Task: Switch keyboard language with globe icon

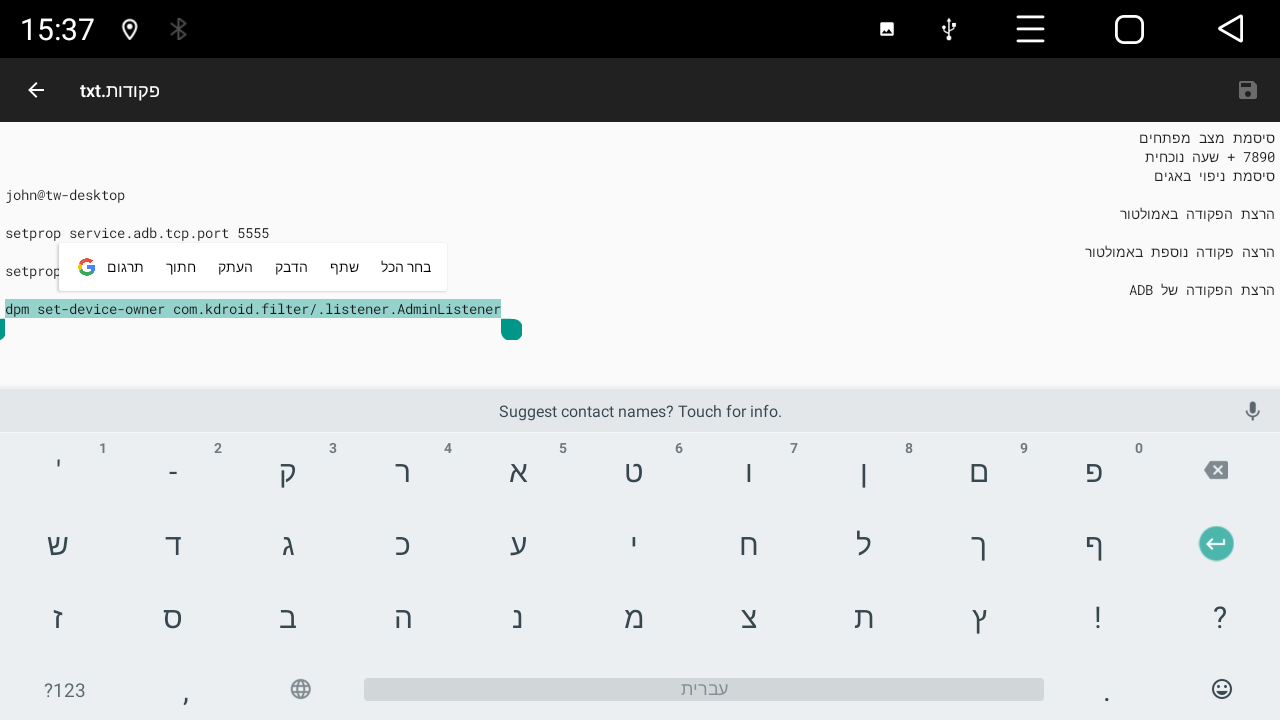Action: [x=301, y=689]
